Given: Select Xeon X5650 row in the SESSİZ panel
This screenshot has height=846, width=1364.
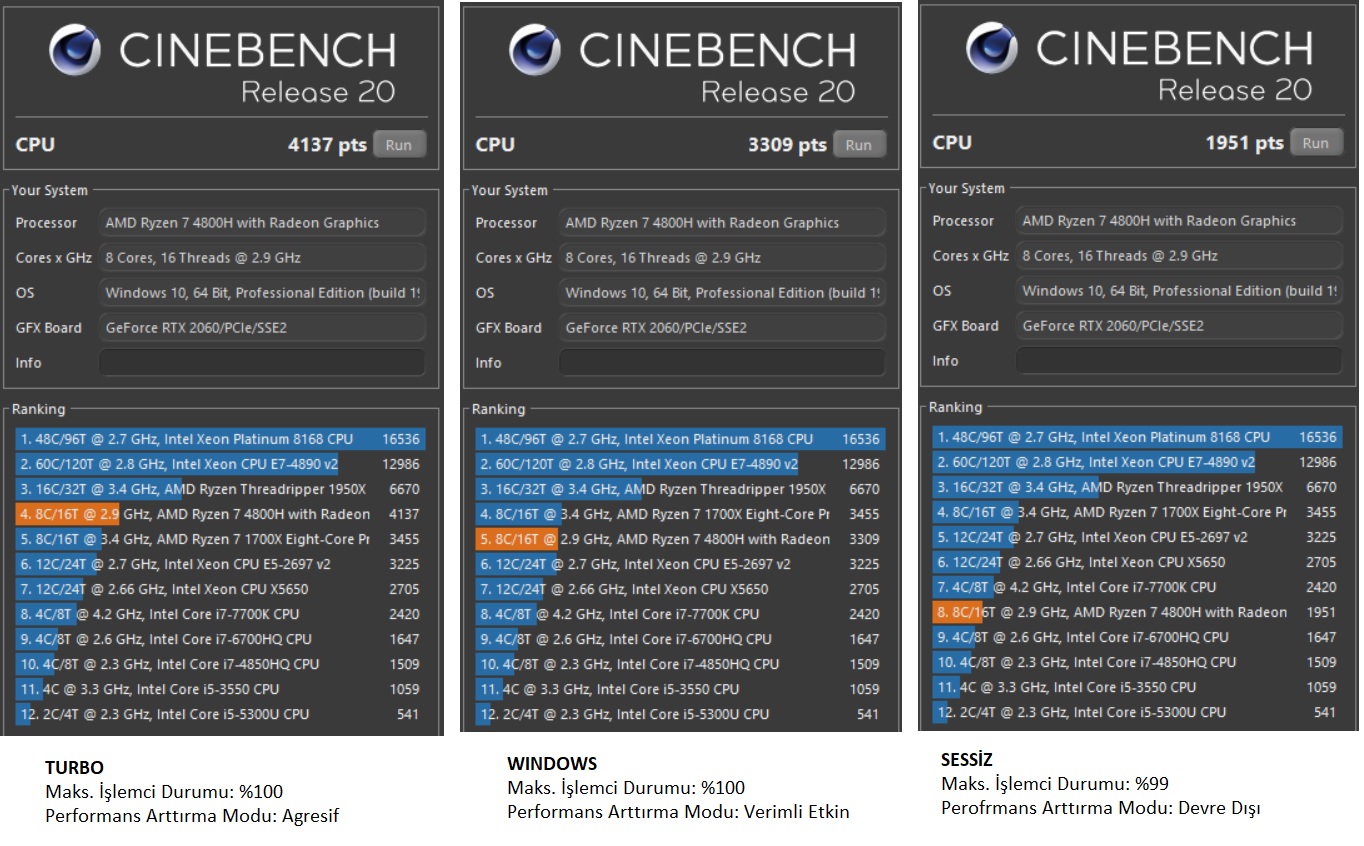Looking at the screenshot, I should (1137, 562).
